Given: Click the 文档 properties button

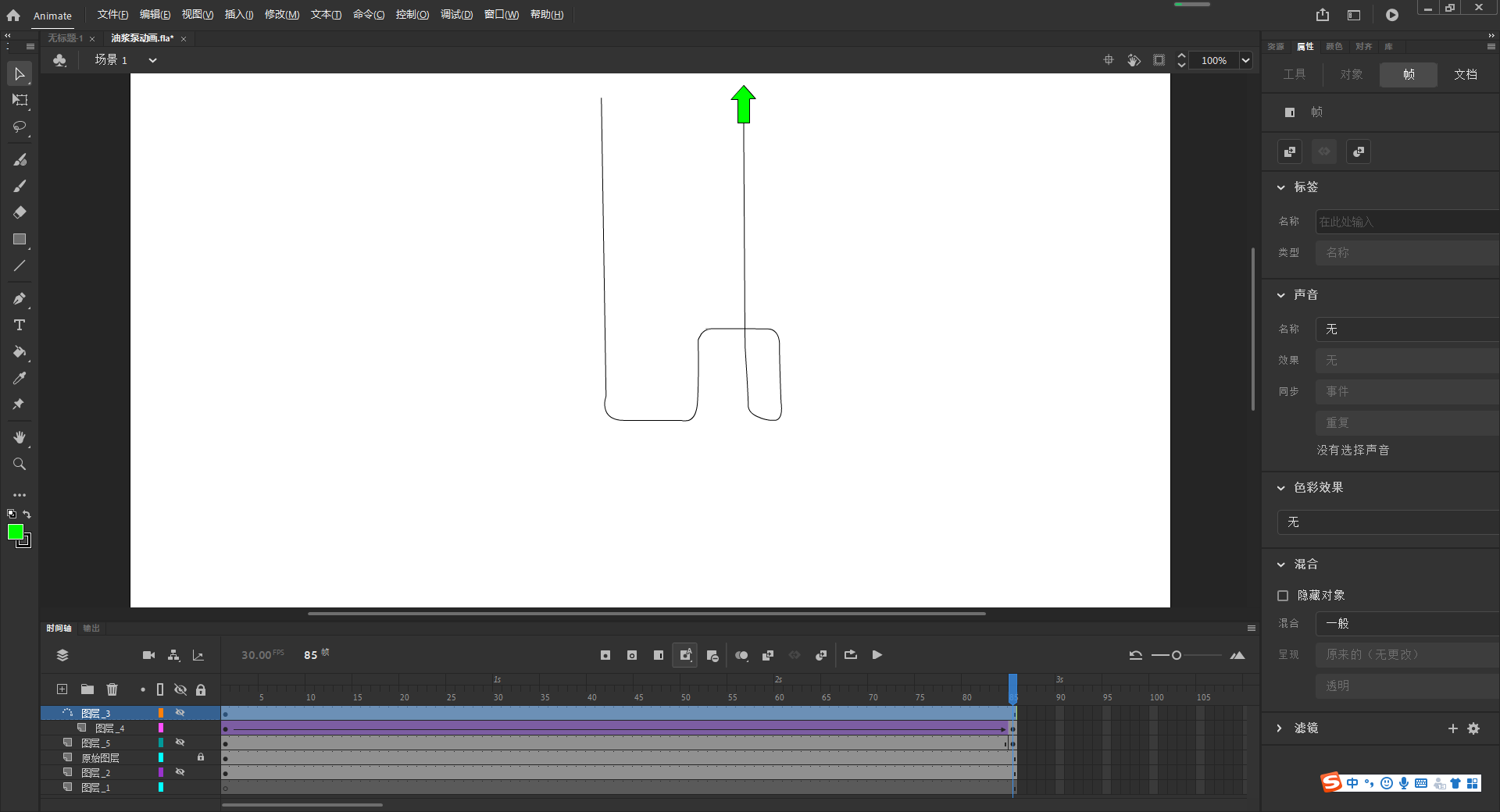Looking at the screenshot, I should 1466,74.
